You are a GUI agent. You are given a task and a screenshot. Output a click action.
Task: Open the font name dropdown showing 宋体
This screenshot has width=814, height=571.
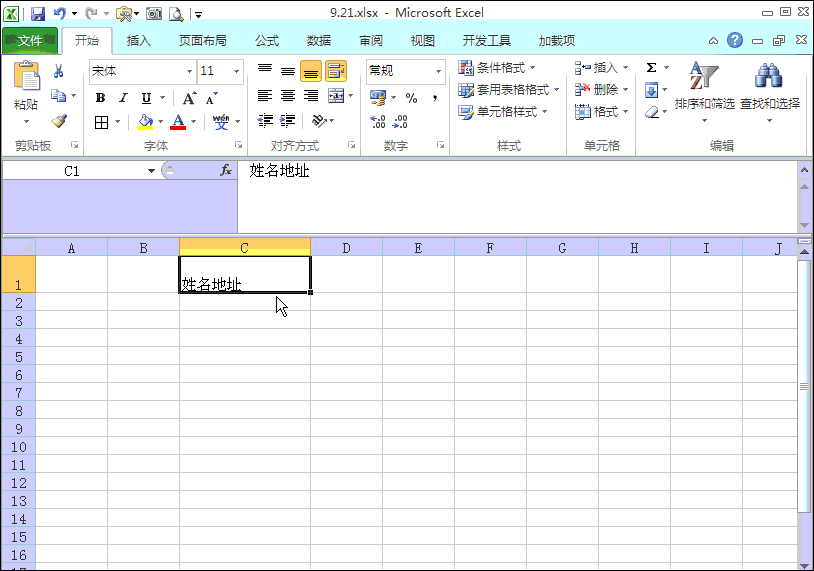pos(189,72)
